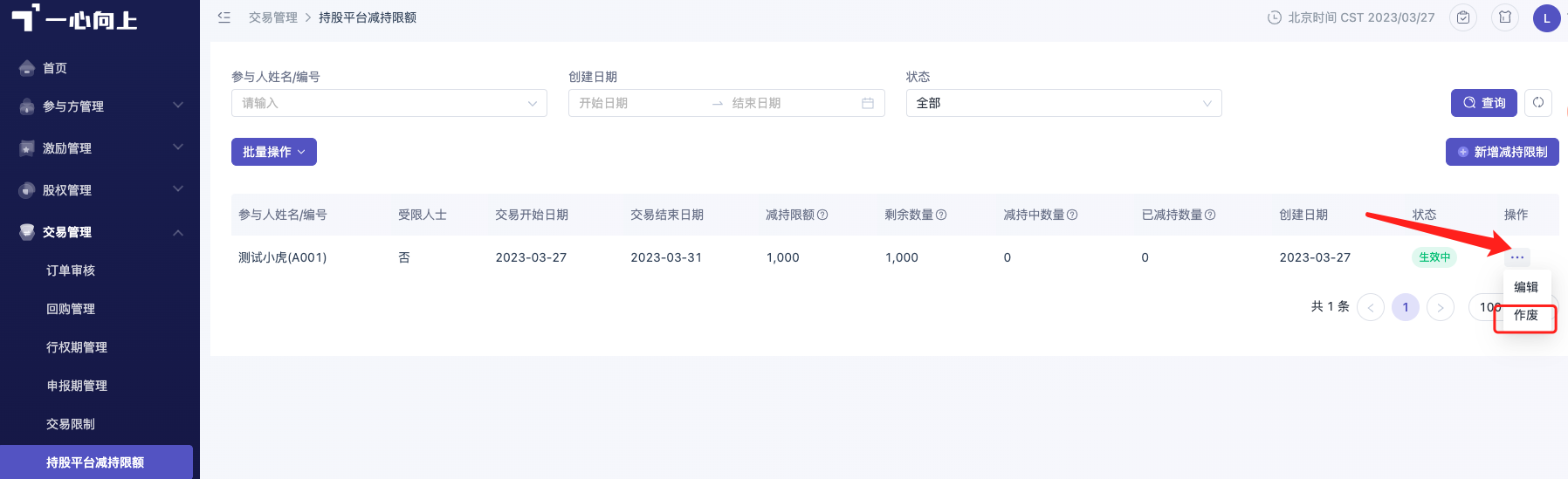
Task: Click the 新增减持限制 button
Action: (x=1503, y=152)
